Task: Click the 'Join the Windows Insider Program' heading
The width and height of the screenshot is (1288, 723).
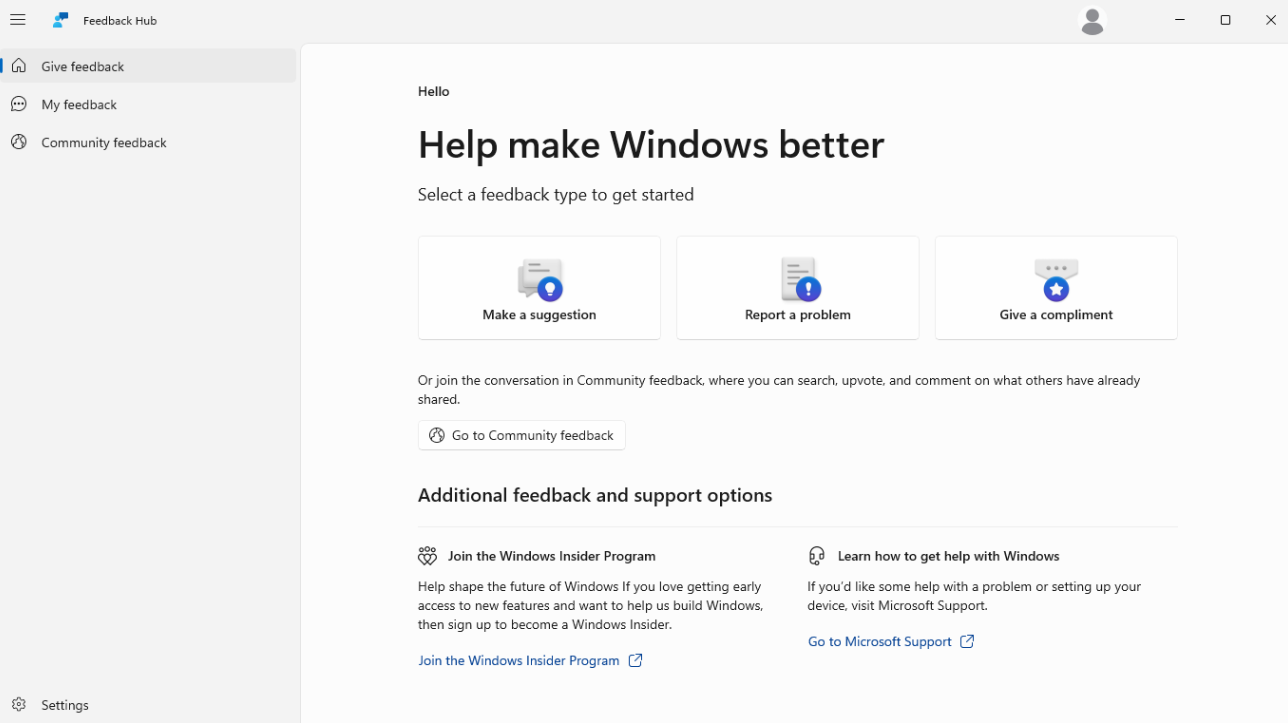Action: click(x=552, y=556)
